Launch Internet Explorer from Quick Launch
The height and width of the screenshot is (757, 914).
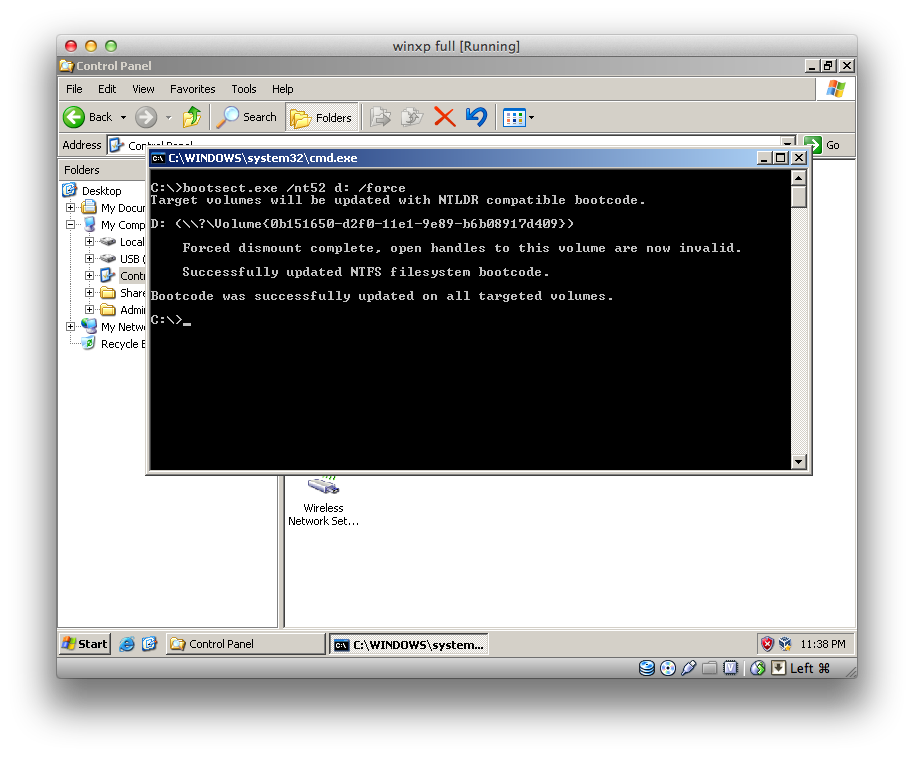pyautogui.click(x=126, y=644)
